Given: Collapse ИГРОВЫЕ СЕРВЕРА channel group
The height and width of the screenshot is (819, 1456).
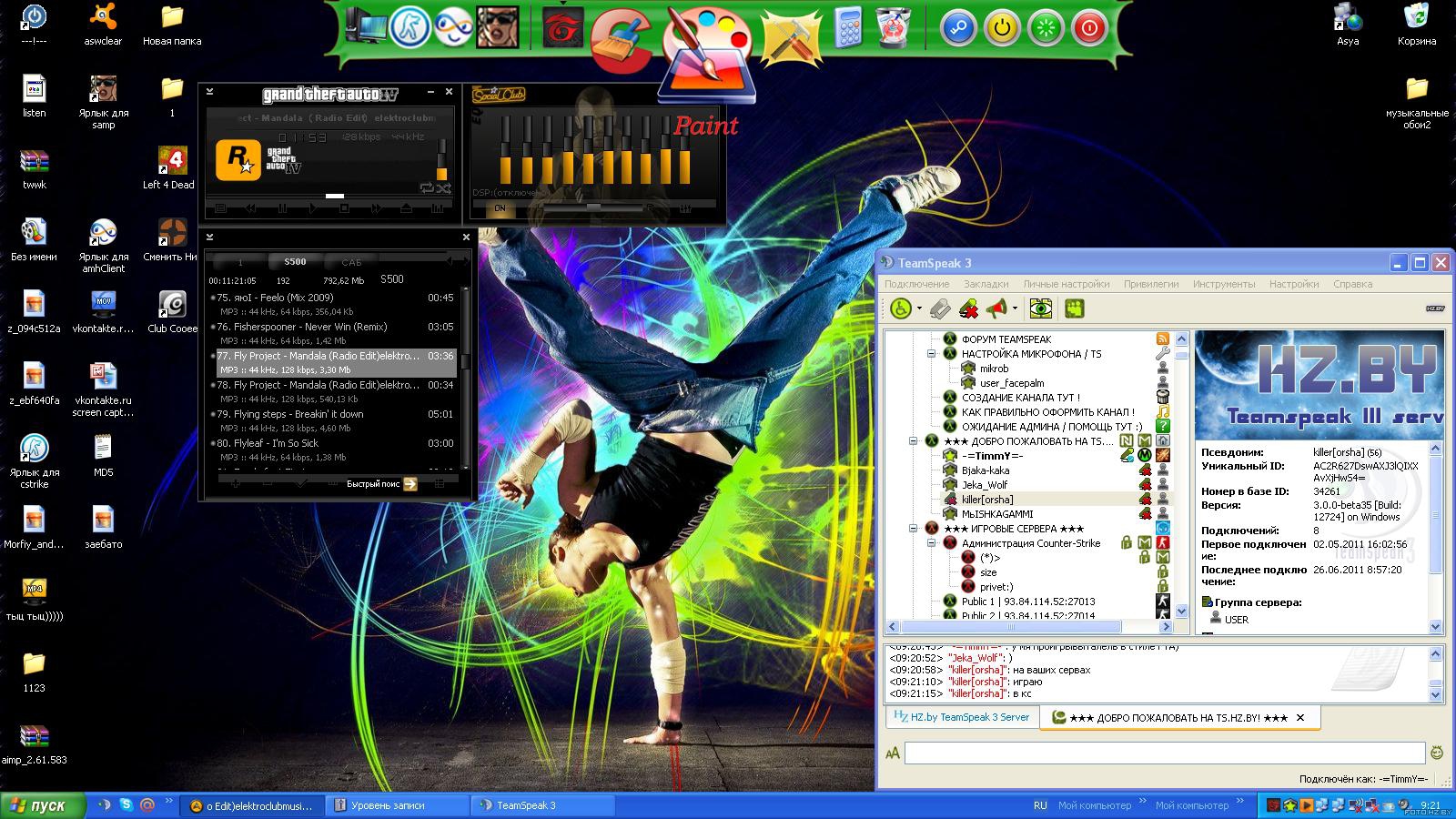Looking at the screenshot, I should coord(913,529).
